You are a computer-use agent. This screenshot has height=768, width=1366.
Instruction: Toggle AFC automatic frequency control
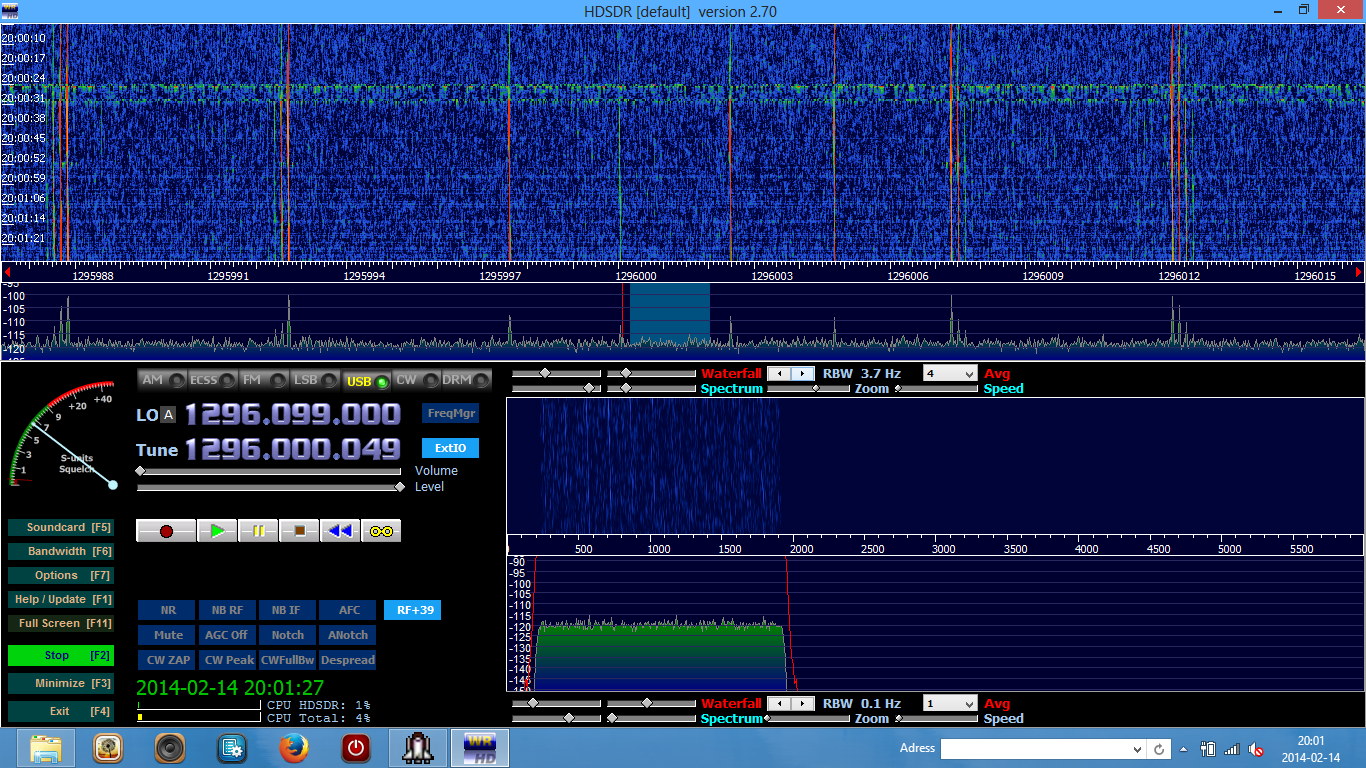pos(348,610)
